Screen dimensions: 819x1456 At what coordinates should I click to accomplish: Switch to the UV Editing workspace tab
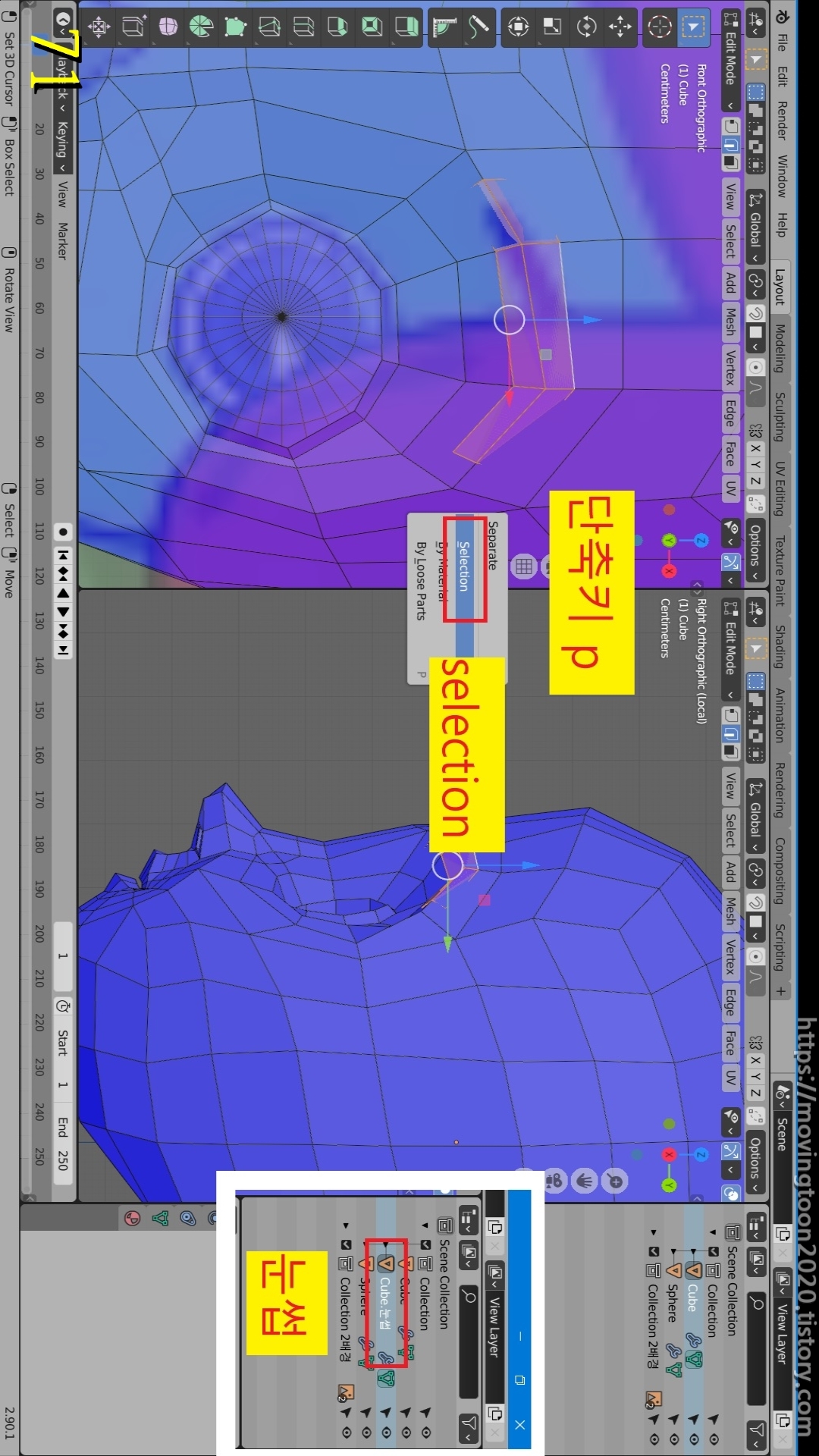pyautogui.click(x=780, y=488)
